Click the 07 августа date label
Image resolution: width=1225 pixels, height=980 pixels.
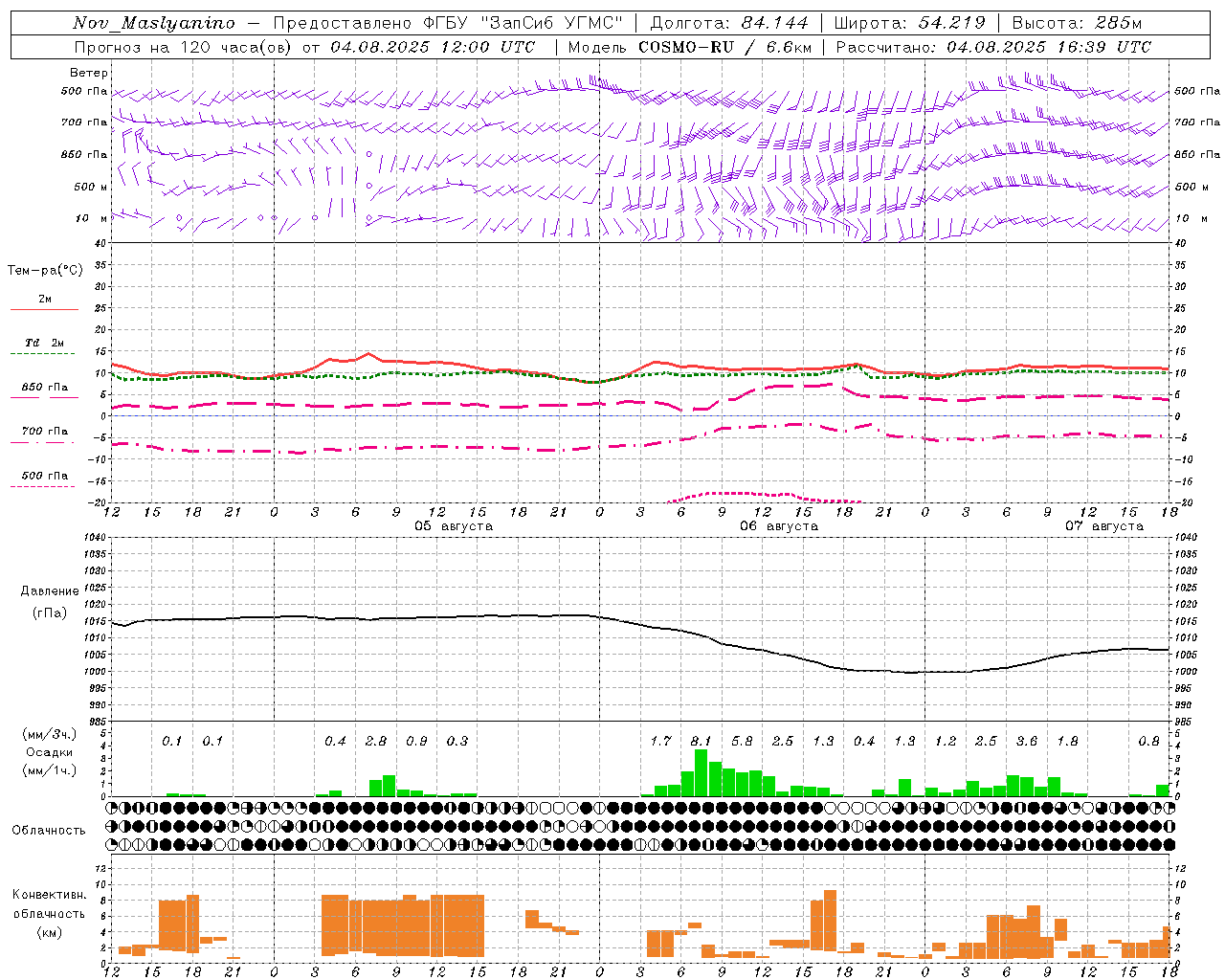tap(1104, 526)
